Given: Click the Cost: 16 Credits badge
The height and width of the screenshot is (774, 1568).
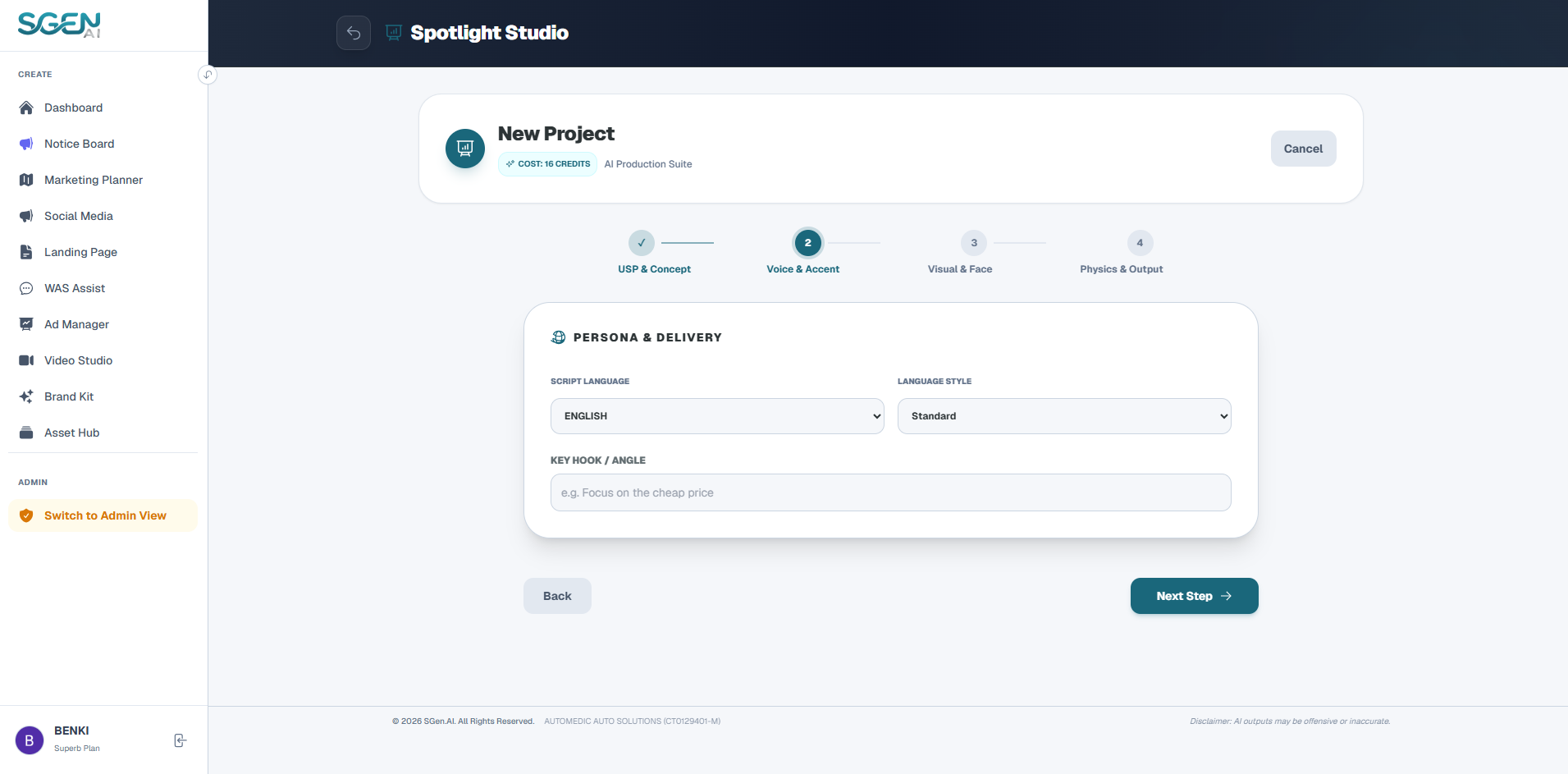Looking at the screenshot, I should [547, 164].
